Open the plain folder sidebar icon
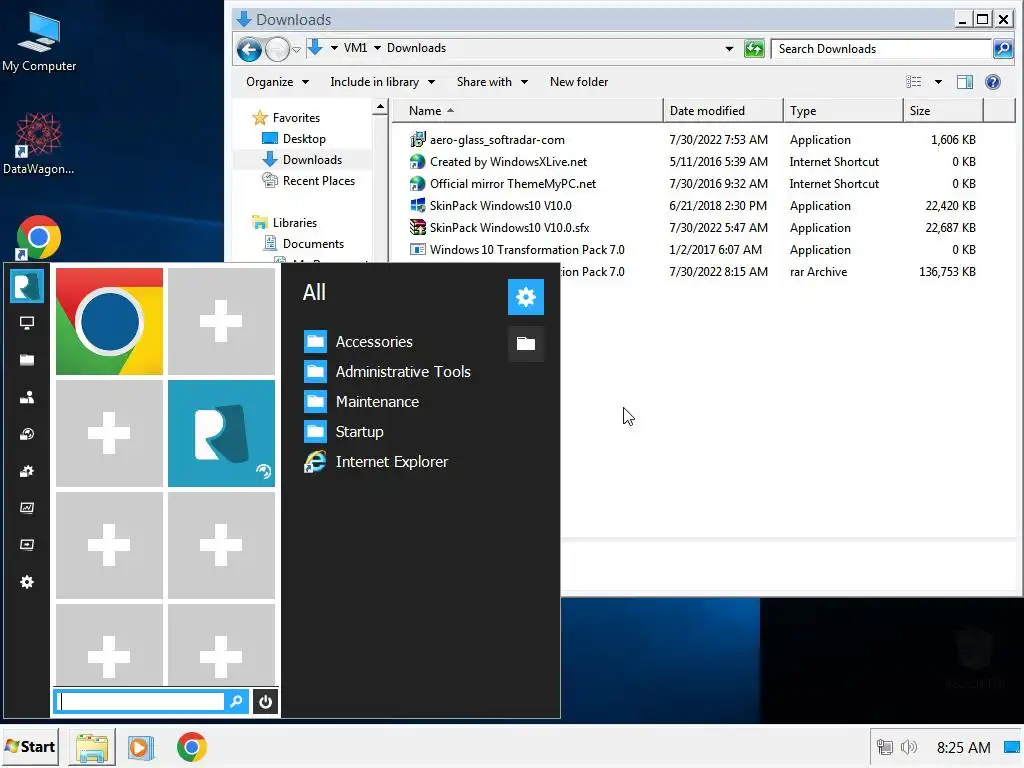 27,360
